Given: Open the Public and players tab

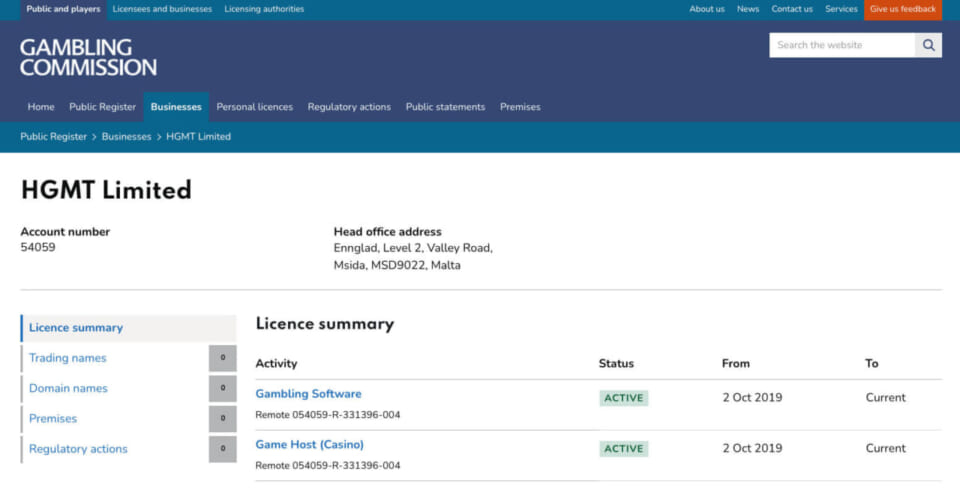Looking at the screenshot, I should 63,9.
